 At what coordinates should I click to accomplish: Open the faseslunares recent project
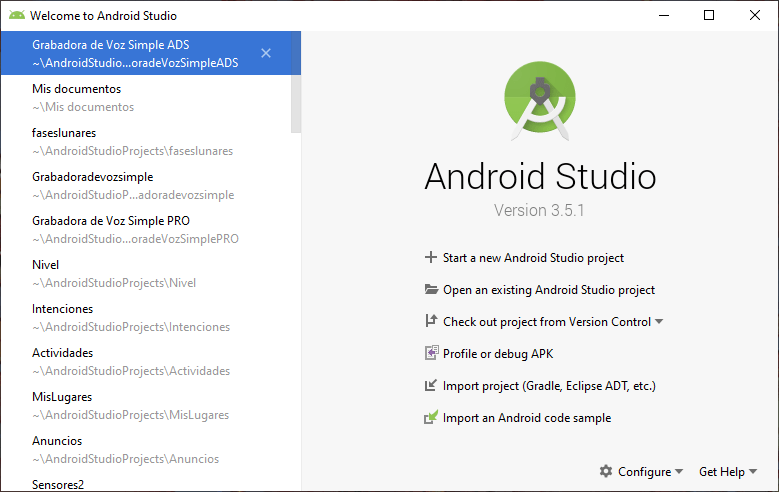[x=132, y=141]
